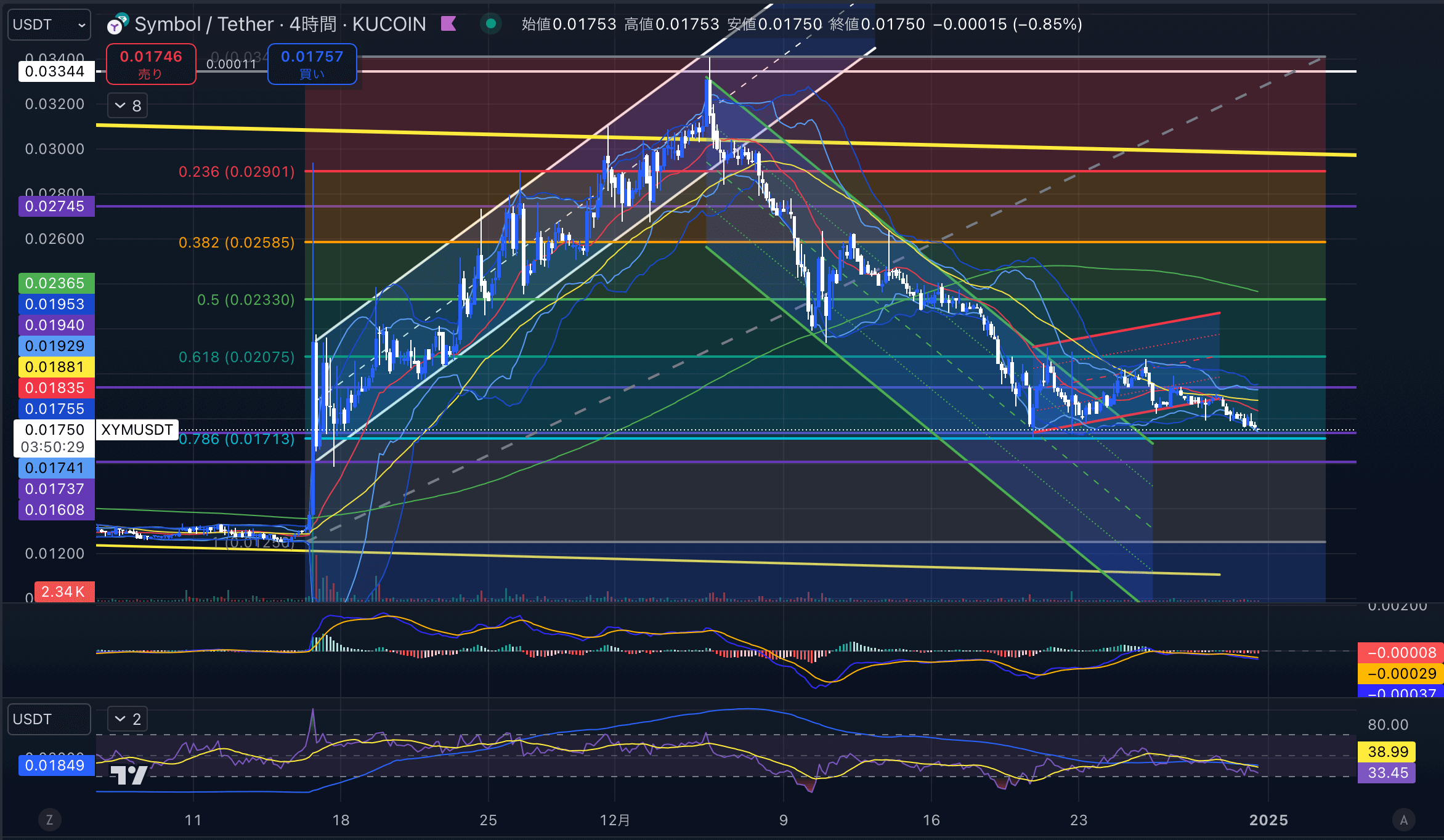Click the green market status dot
The width and height of the screenshot is (1444, 840).
coord(490,24)
